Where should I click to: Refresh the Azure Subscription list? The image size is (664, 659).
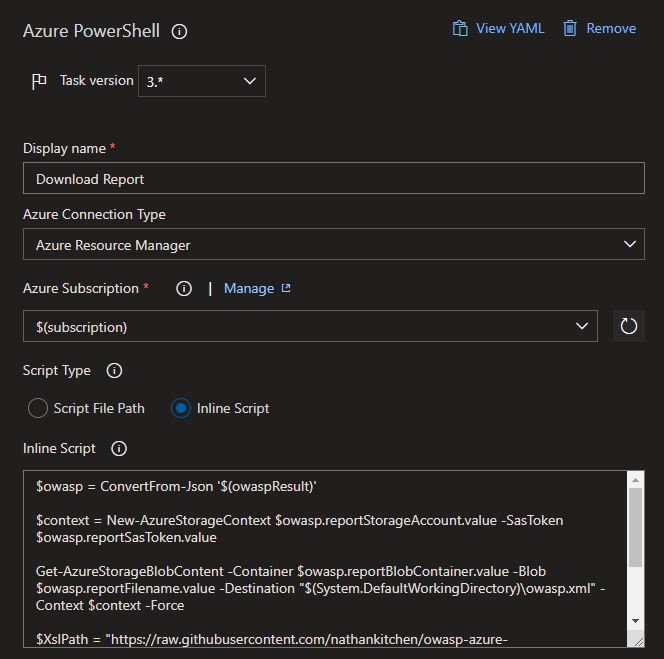coord(628,326)
